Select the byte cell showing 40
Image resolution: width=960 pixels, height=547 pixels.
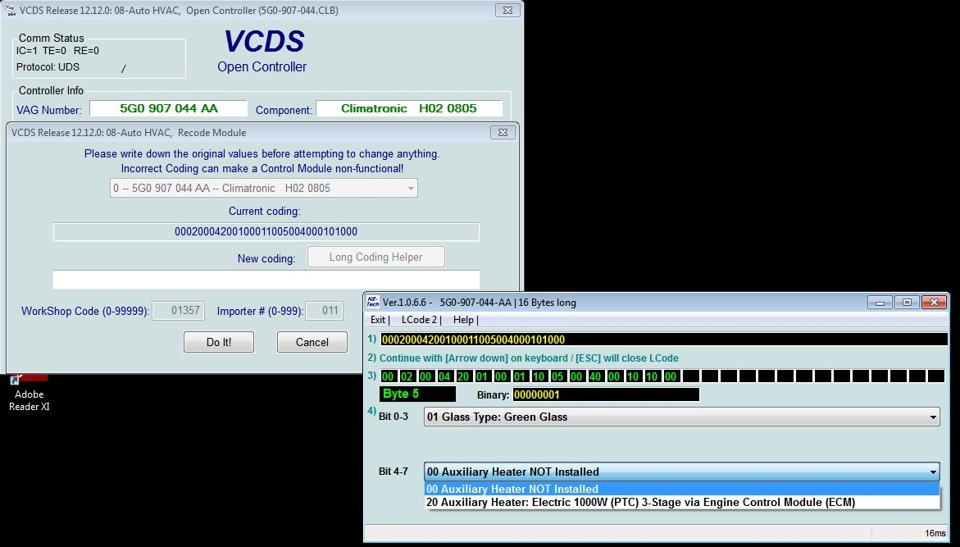click(595, 376)
